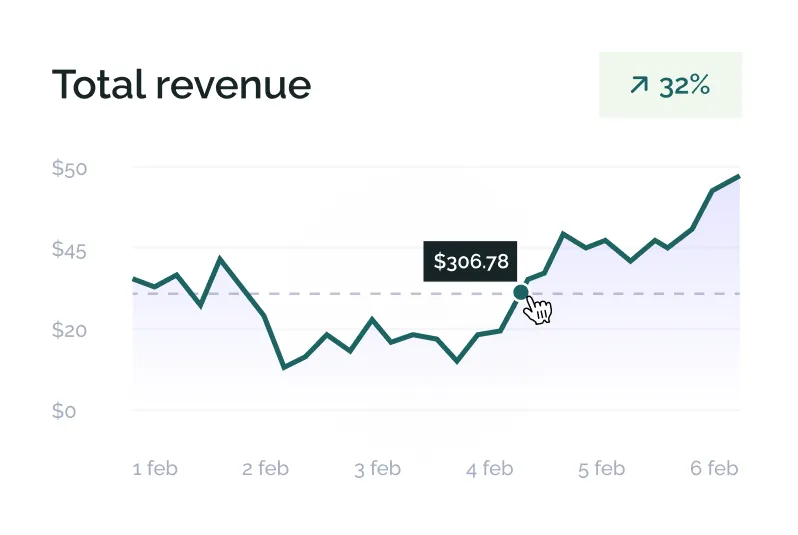The image size is (798, 535).
Task: Select the 1 feb date label
Action: point(155,468)
